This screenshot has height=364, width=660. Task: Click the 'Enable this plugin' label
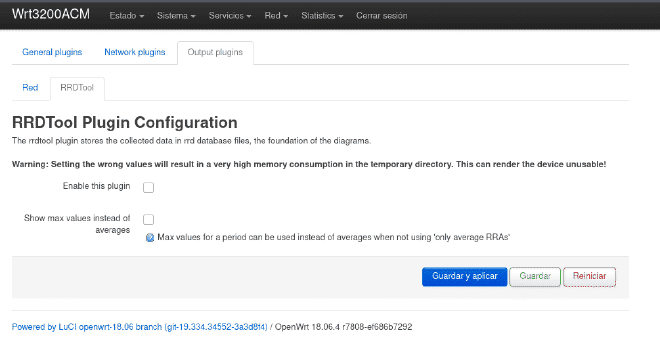click(x=96, y=186)
